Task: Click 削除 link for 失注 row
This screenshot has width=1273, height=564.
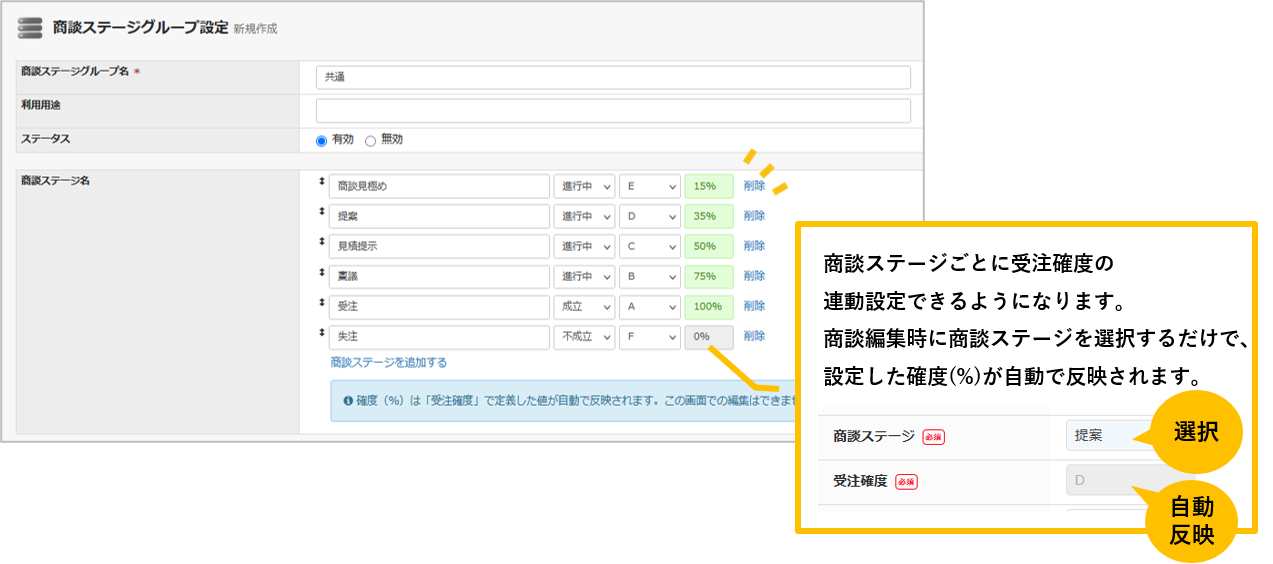Action: coord(754,337)
